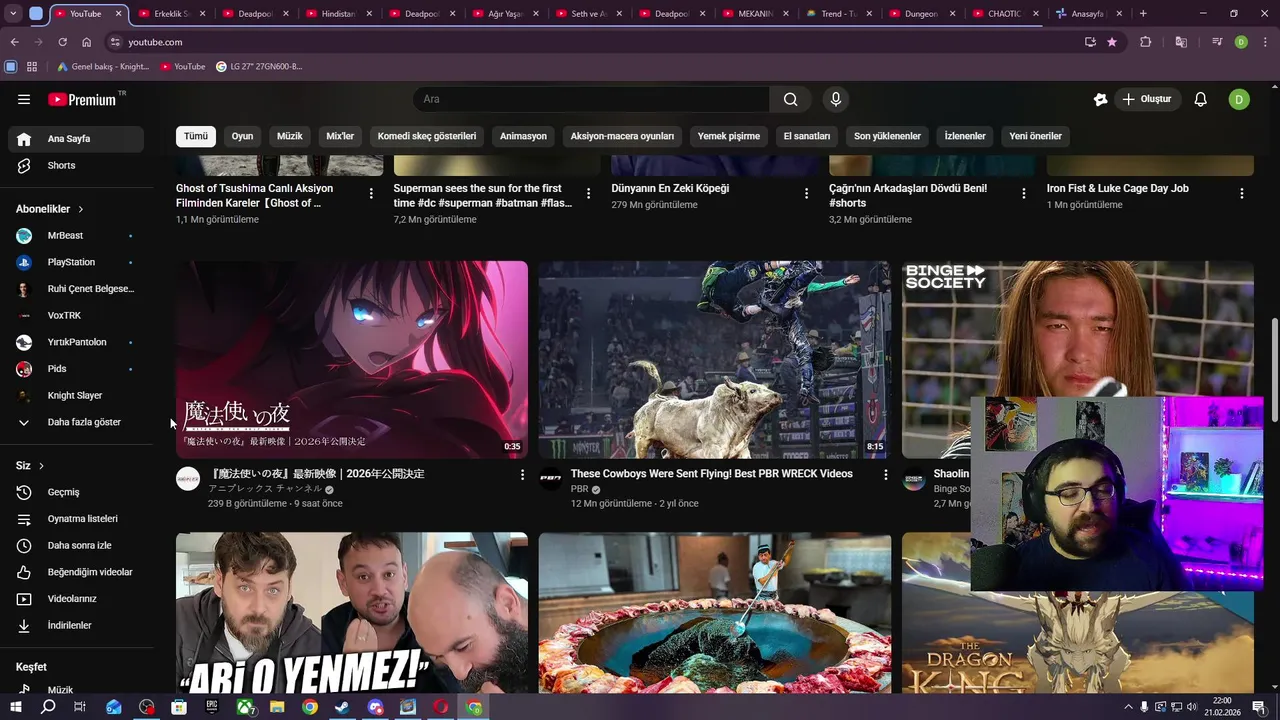Expand Daha fazla göster subscriptions

click(76, 422)
